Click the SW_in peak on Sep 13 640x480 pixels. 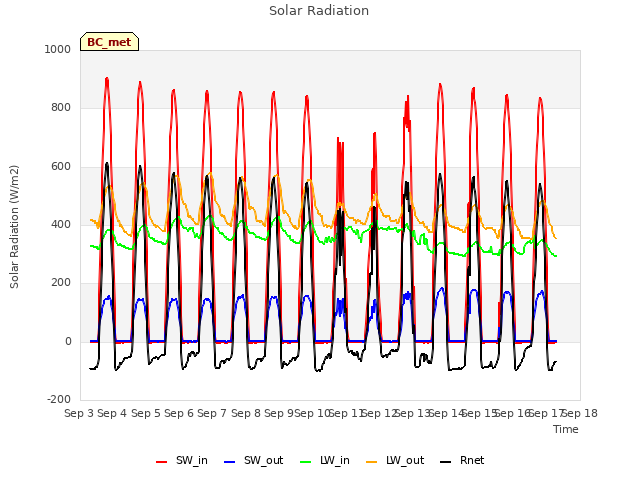click(440, 85)
